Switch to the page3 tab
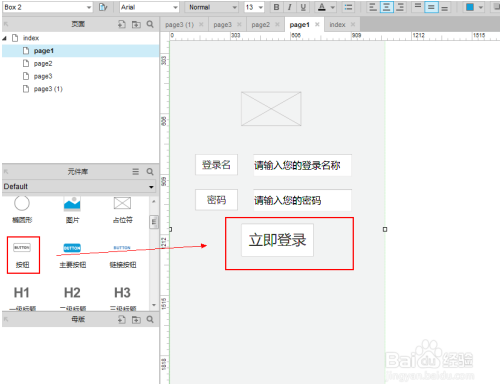Viewport: 500px width, 384px height. click(222, 25)
